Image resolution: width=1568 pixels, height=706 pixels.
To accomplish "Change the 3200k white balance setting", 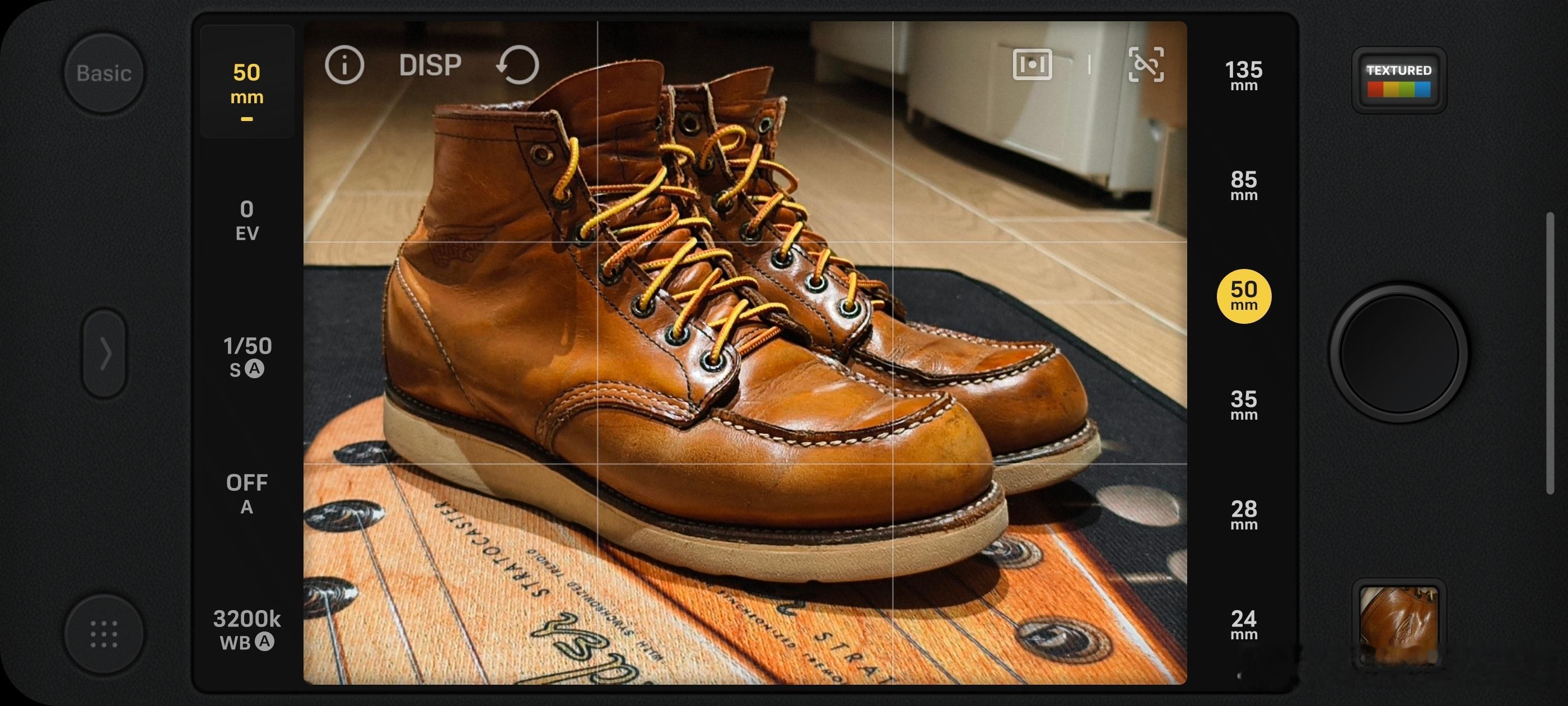I will coord(246,630).
